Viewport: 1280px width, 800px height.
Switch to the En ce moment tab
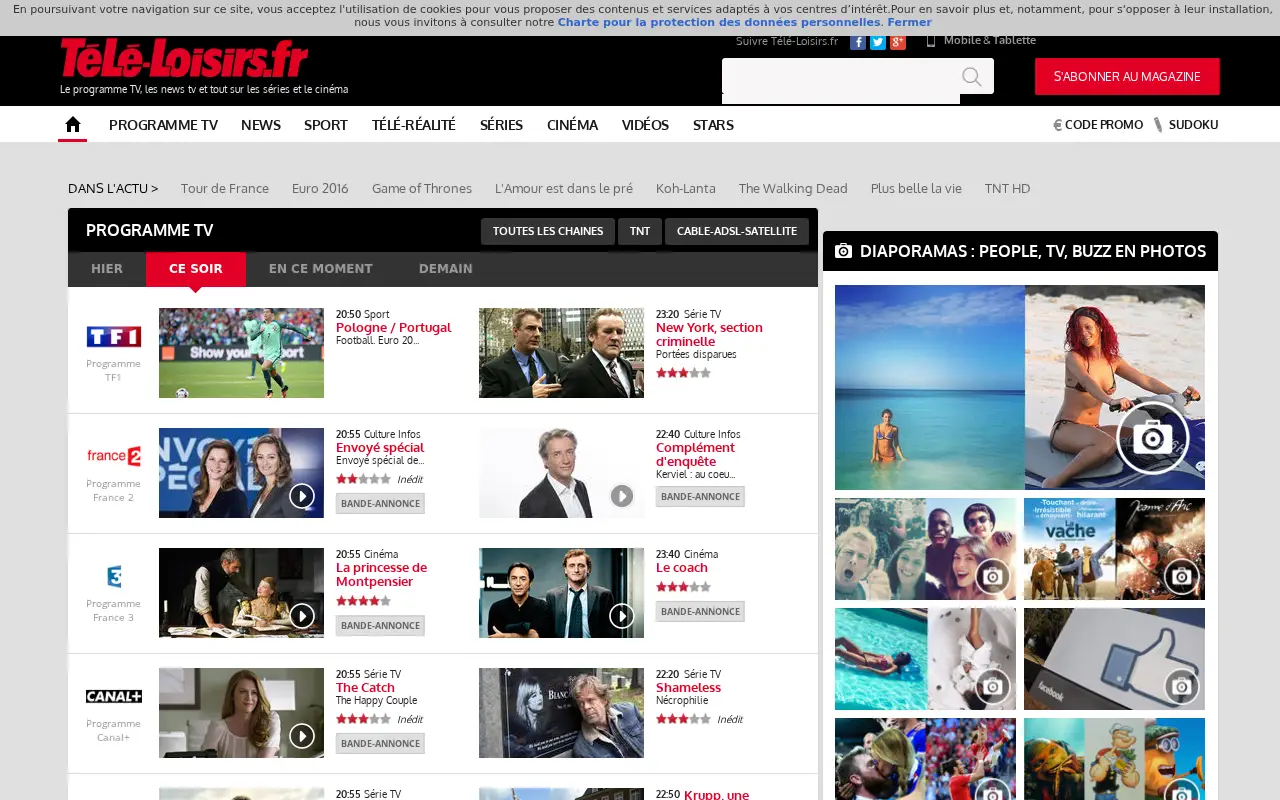click(x=321, y=269)
